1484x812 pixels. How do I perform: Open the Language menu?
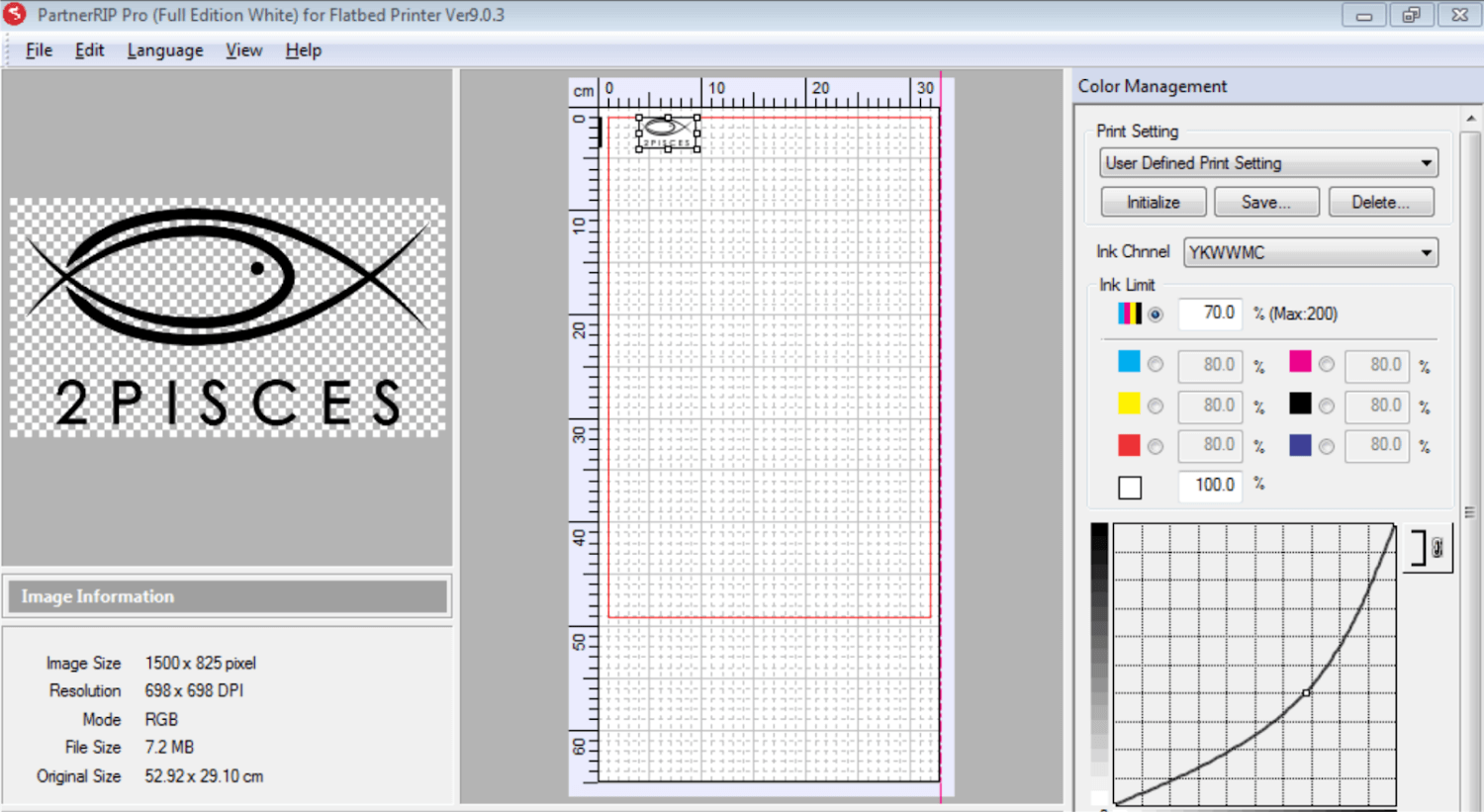pyautogui.click(x=164, y=49)
